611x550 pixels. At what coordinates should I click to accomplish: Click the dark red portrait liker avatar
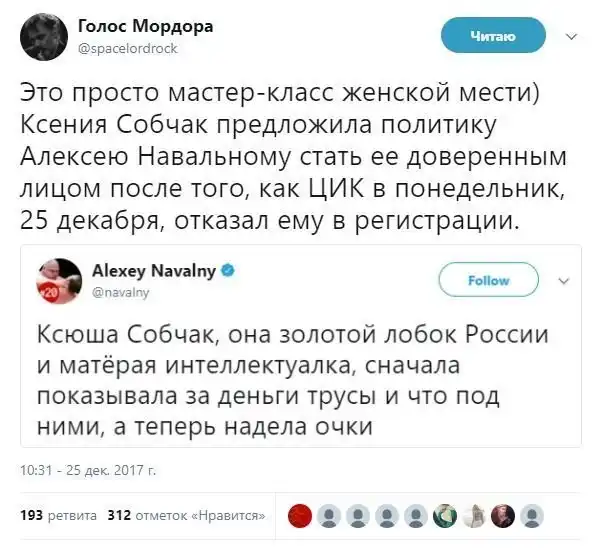point(503,515)
